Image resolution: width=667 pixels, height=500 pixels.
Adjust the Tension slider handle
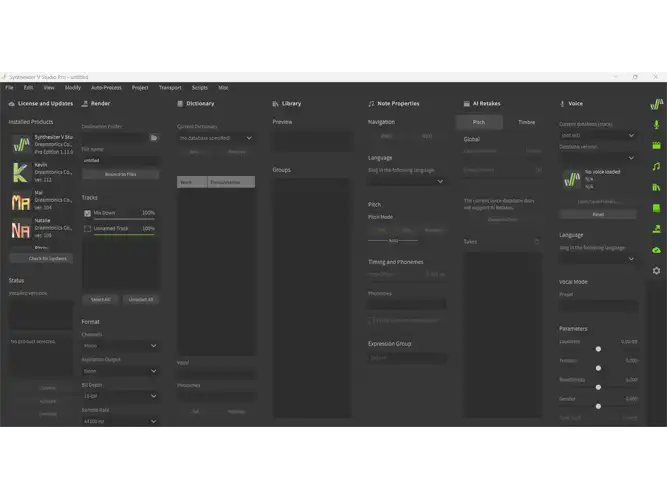(x=598, y=368)
